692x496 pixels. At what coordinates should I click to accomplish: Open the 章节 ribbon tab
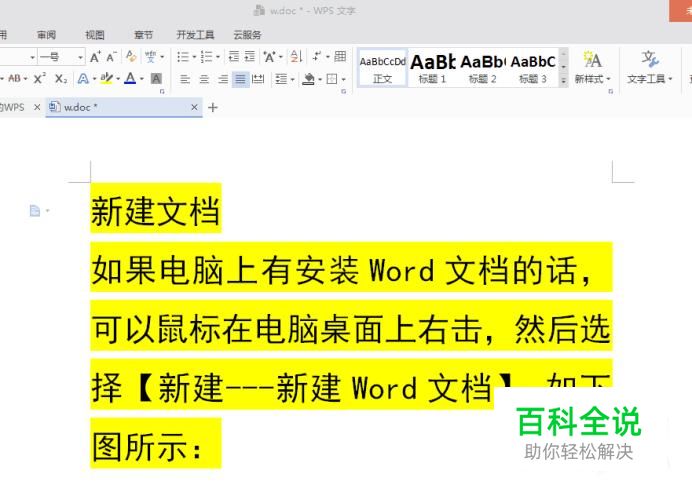coord(143,35)
